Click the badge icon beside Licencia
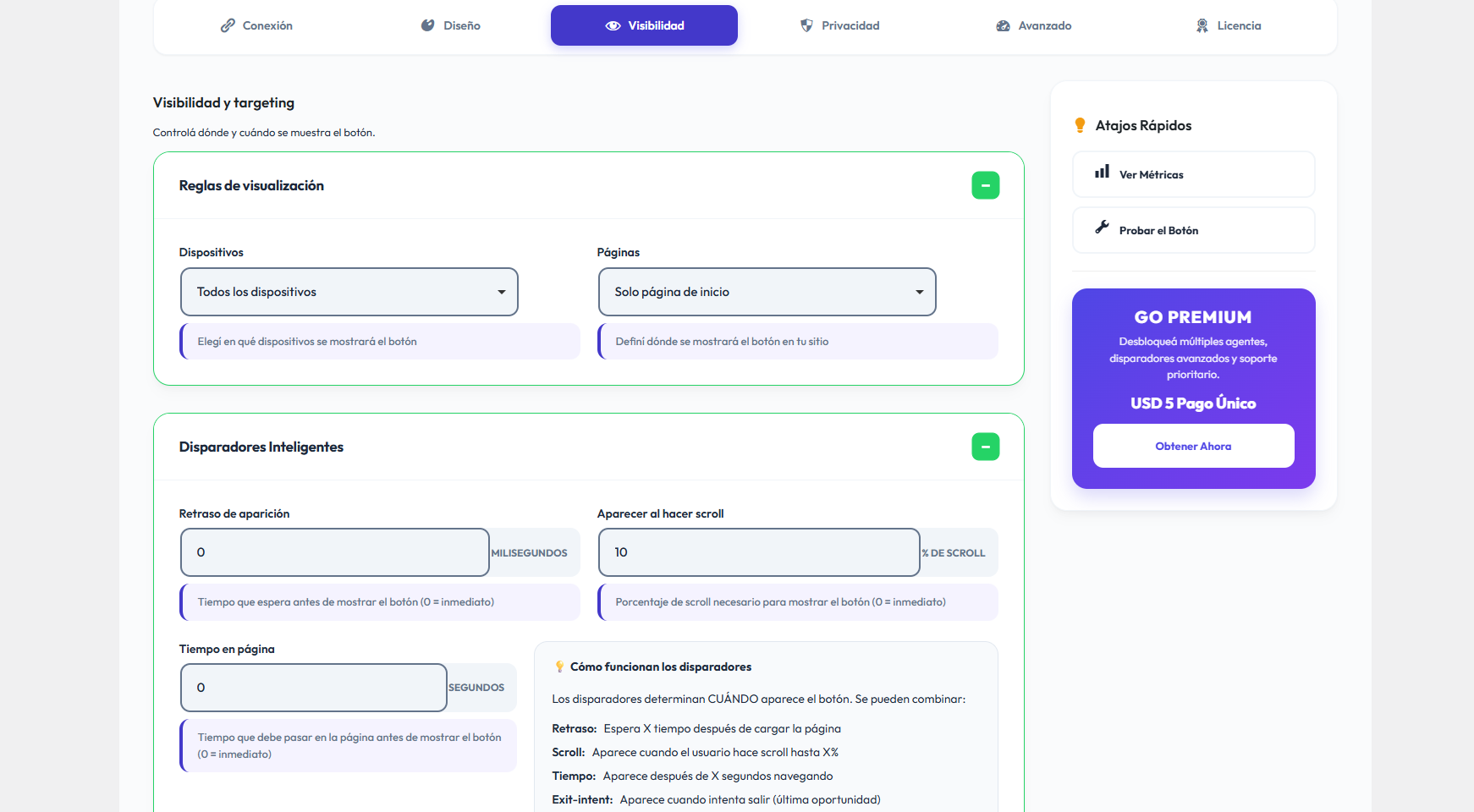This screenshot has width=1474, height=812. [1202, 25]
